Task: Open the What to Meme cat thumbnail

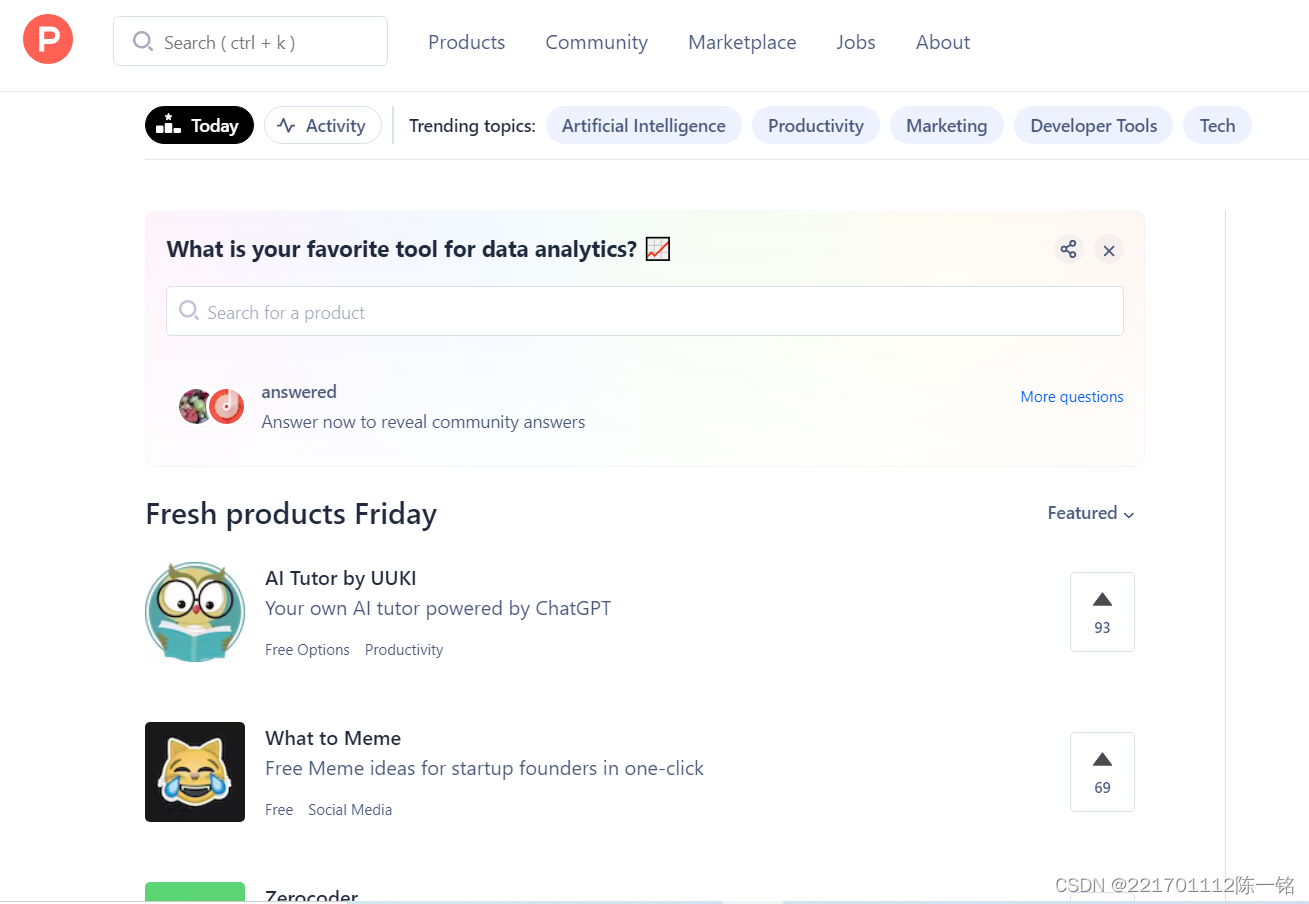Action: (x=195, y=772)
